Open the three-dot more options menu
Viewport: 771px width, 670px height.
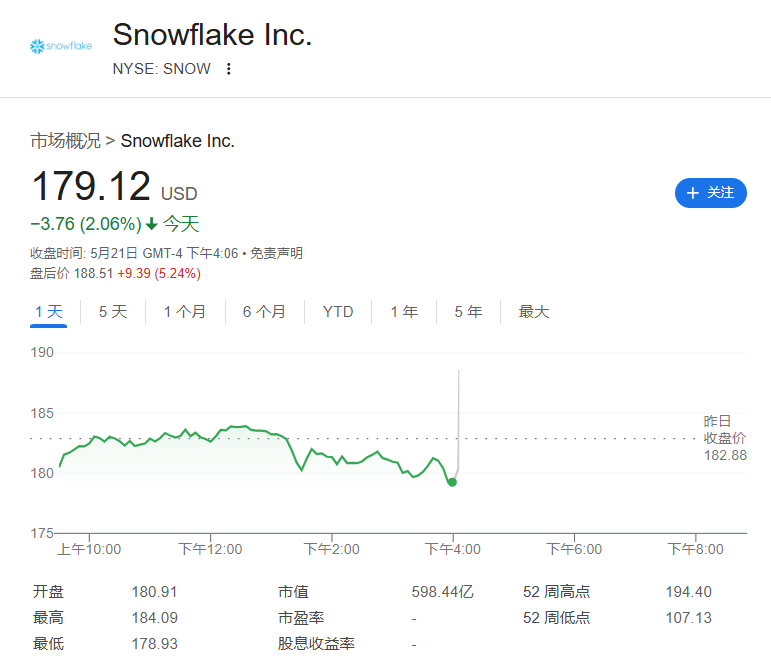229,69
